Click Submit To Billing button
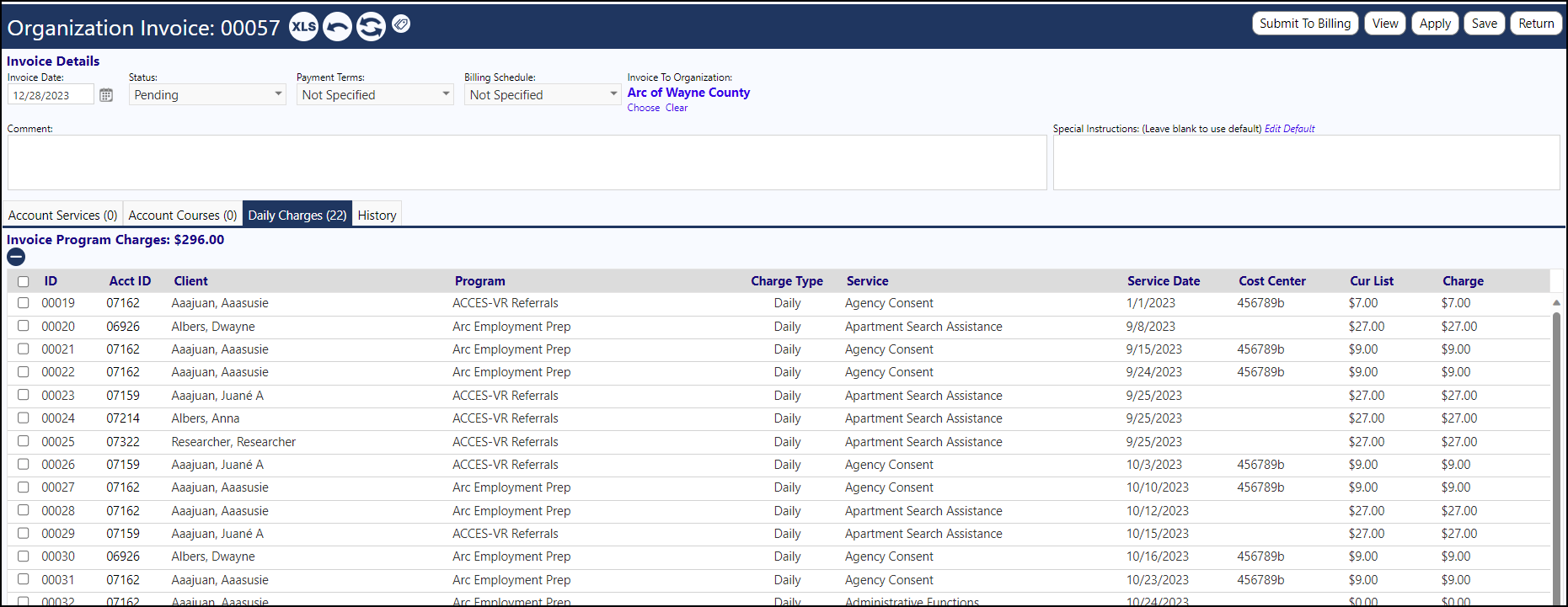Screen dimensions: 1568x607 [1305, 24]
